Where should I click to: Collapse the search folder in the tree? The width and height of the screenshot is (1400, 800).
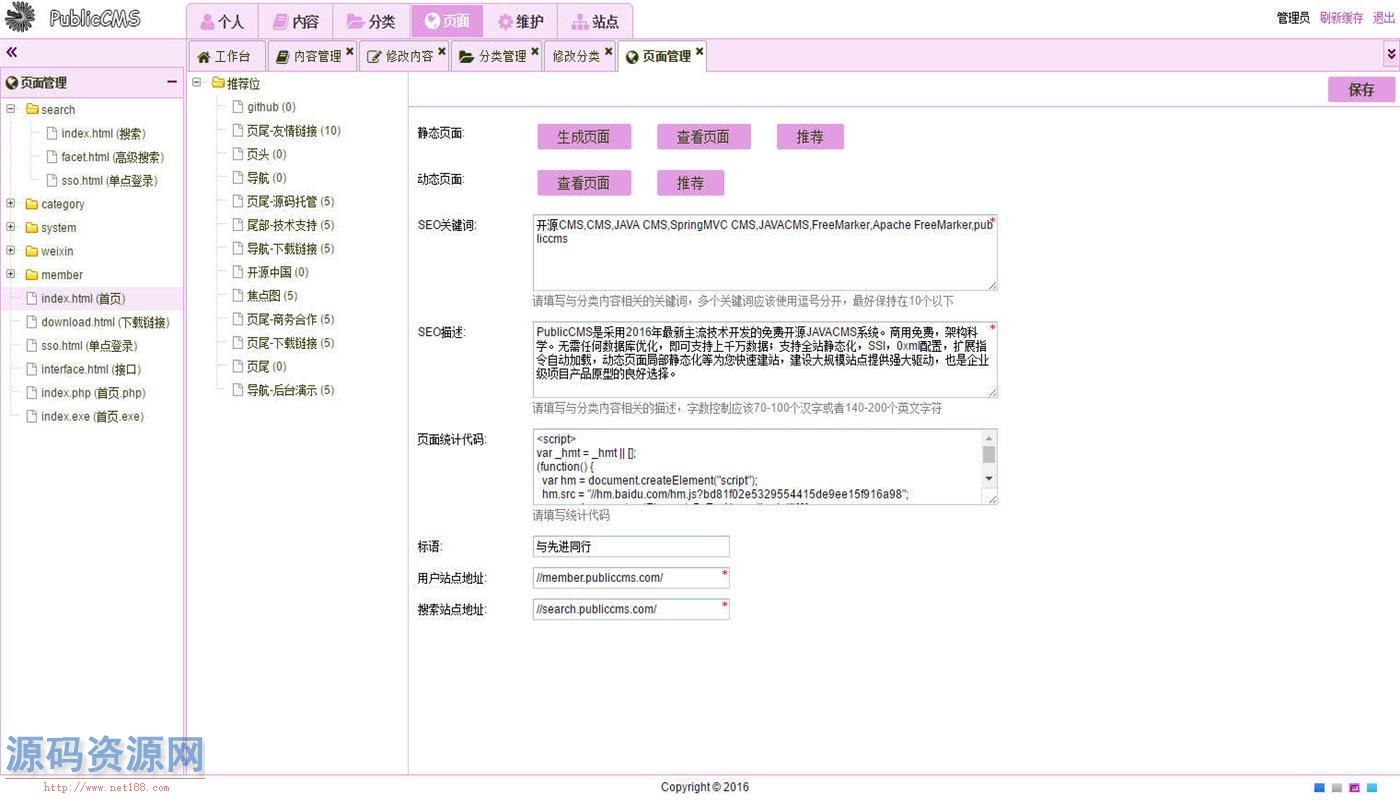click(11, 109)
